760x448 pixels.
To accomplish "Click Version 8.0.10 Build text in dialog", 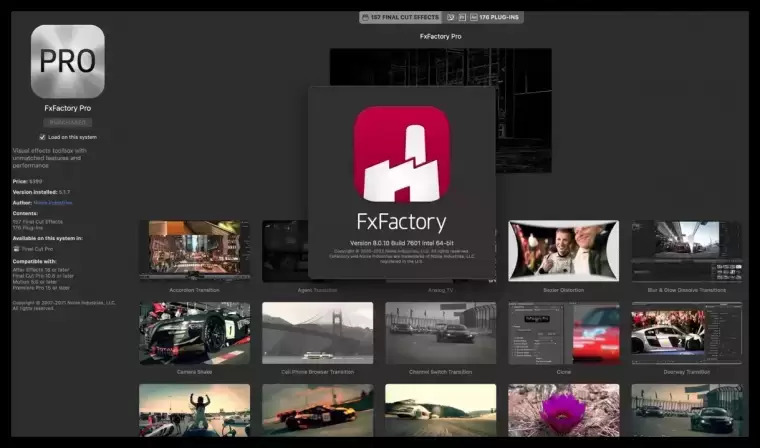I will click(402, 243).
